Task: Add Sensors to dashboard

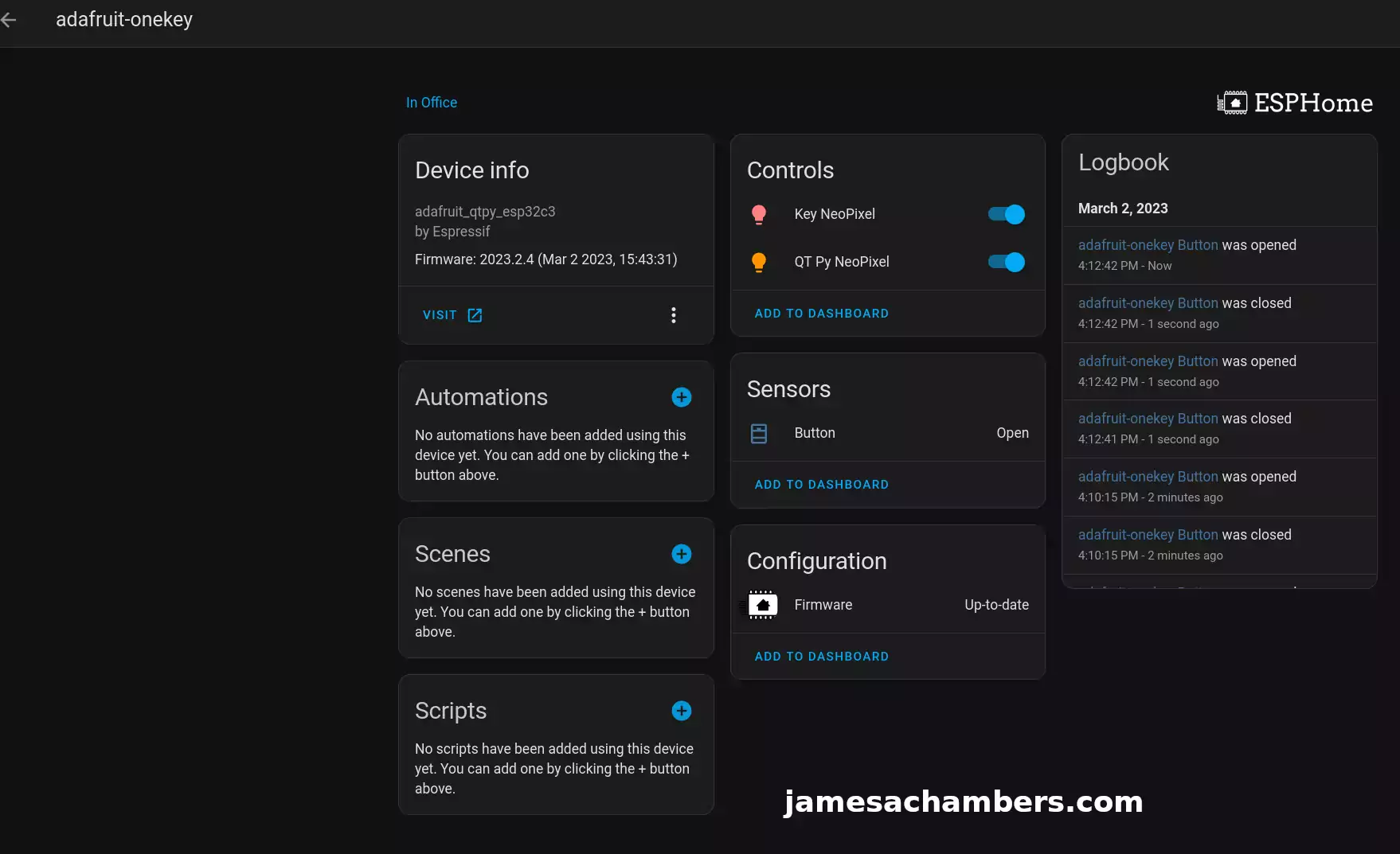Action: coord(822,485)
